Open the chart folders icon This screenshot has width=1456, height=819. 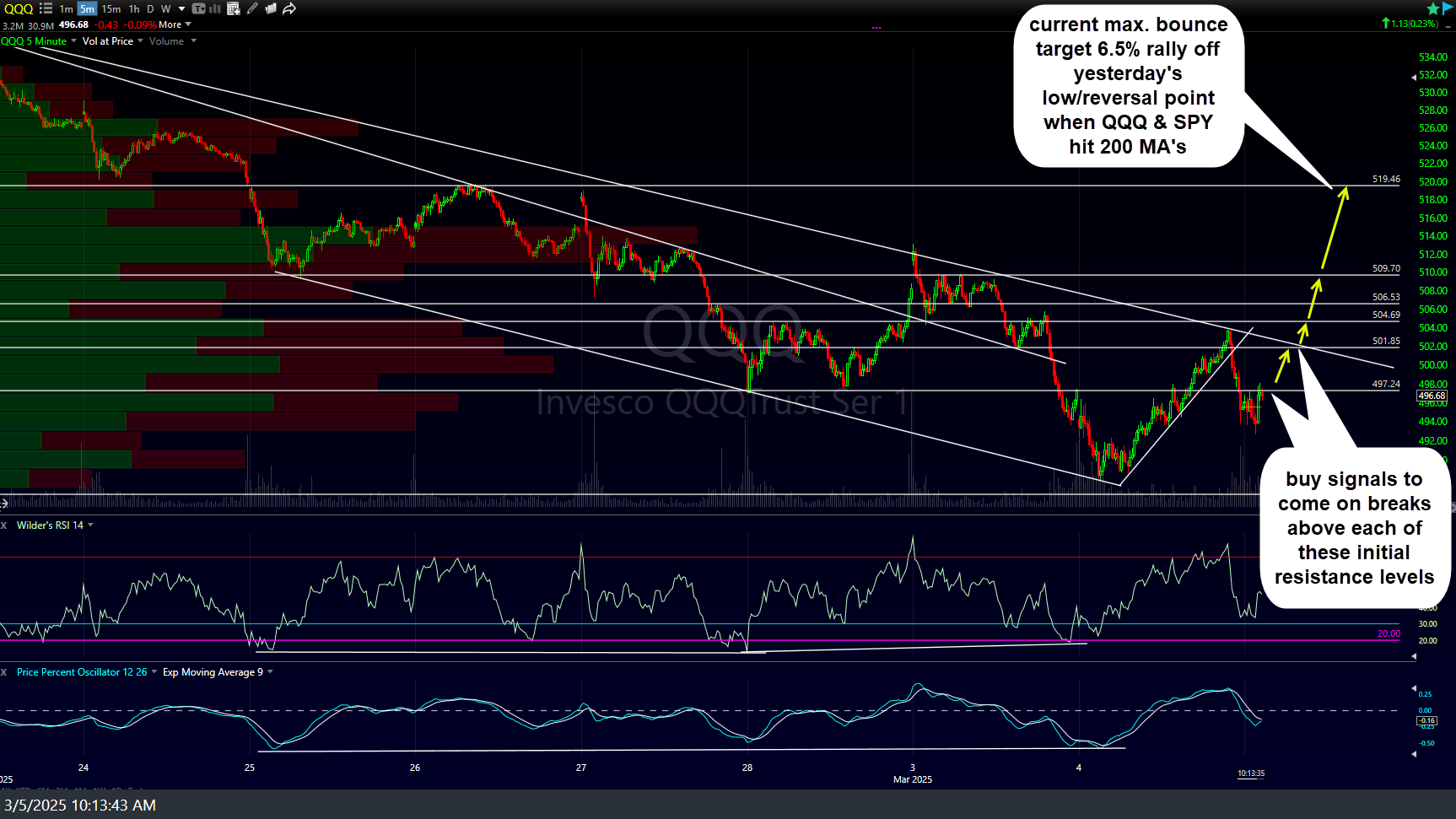(271, 8)
